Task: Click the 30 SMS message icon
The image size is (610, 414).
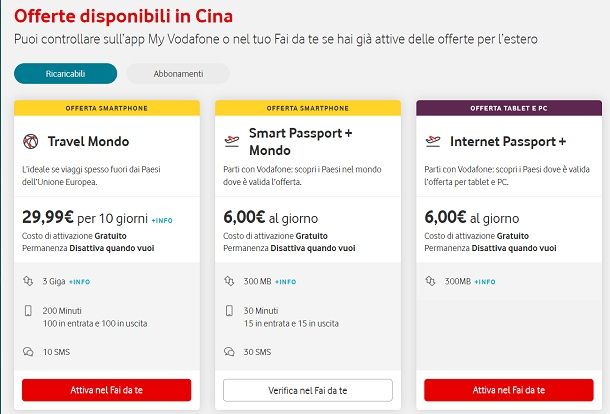Action: pyautogui.click(x=230, y=352)
